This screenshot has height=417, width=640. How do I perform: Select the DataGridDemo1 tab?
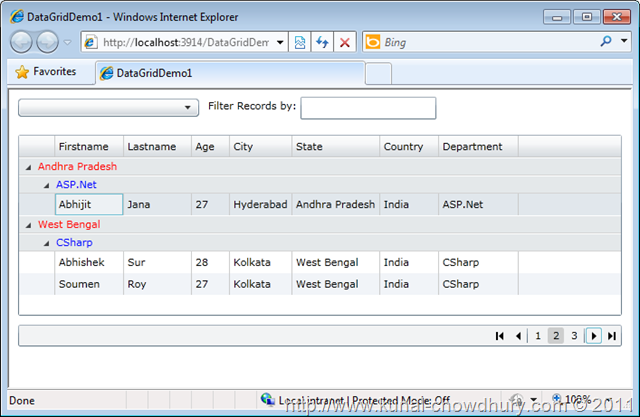tap(229, 73)
